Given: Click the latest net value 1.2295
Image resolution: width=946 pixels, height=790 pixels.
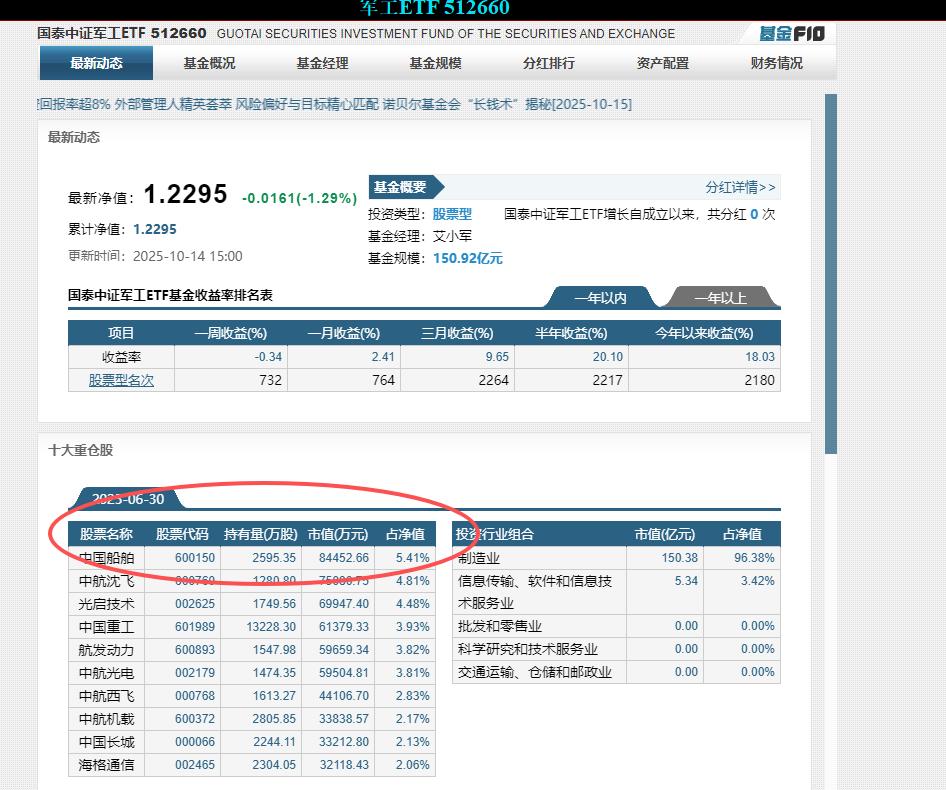Looking at the screenshot, I should coord(185,194).
